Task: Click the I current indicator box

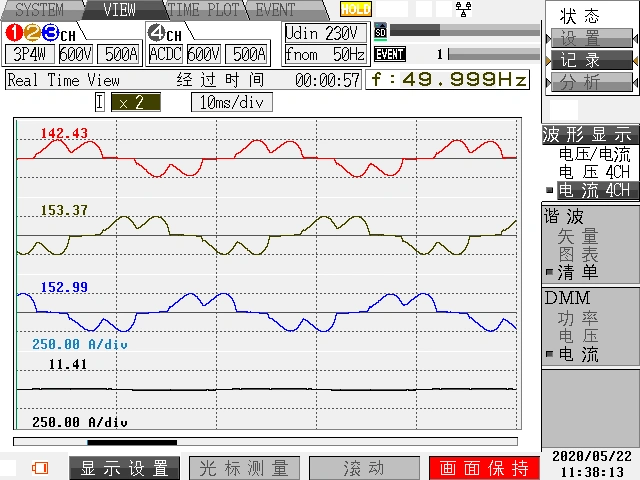Action: 100,102
